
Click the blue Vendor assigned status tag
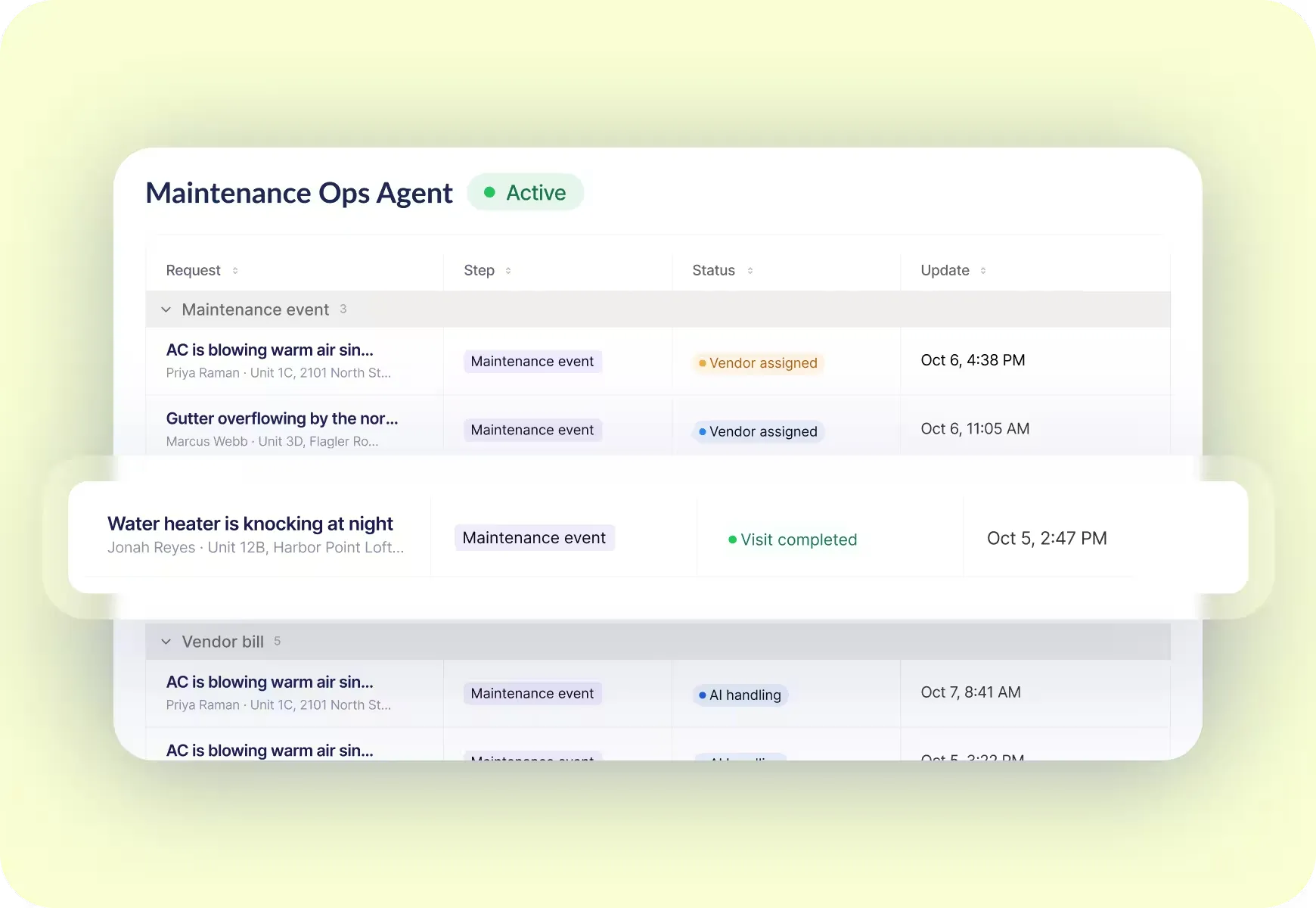pyautogui.click(x=758, y=431)
